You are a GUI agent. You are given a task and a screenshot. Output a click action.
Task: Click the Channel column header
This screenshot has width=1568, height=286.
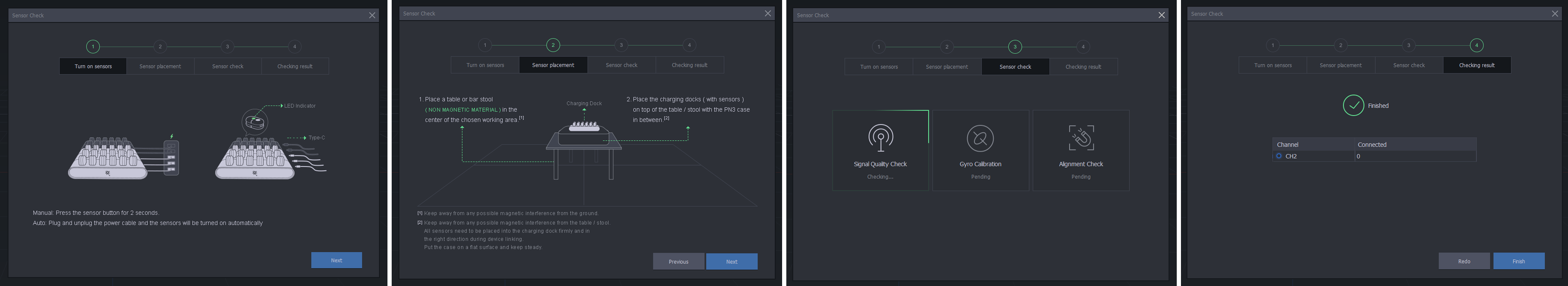click(1313, 144)
